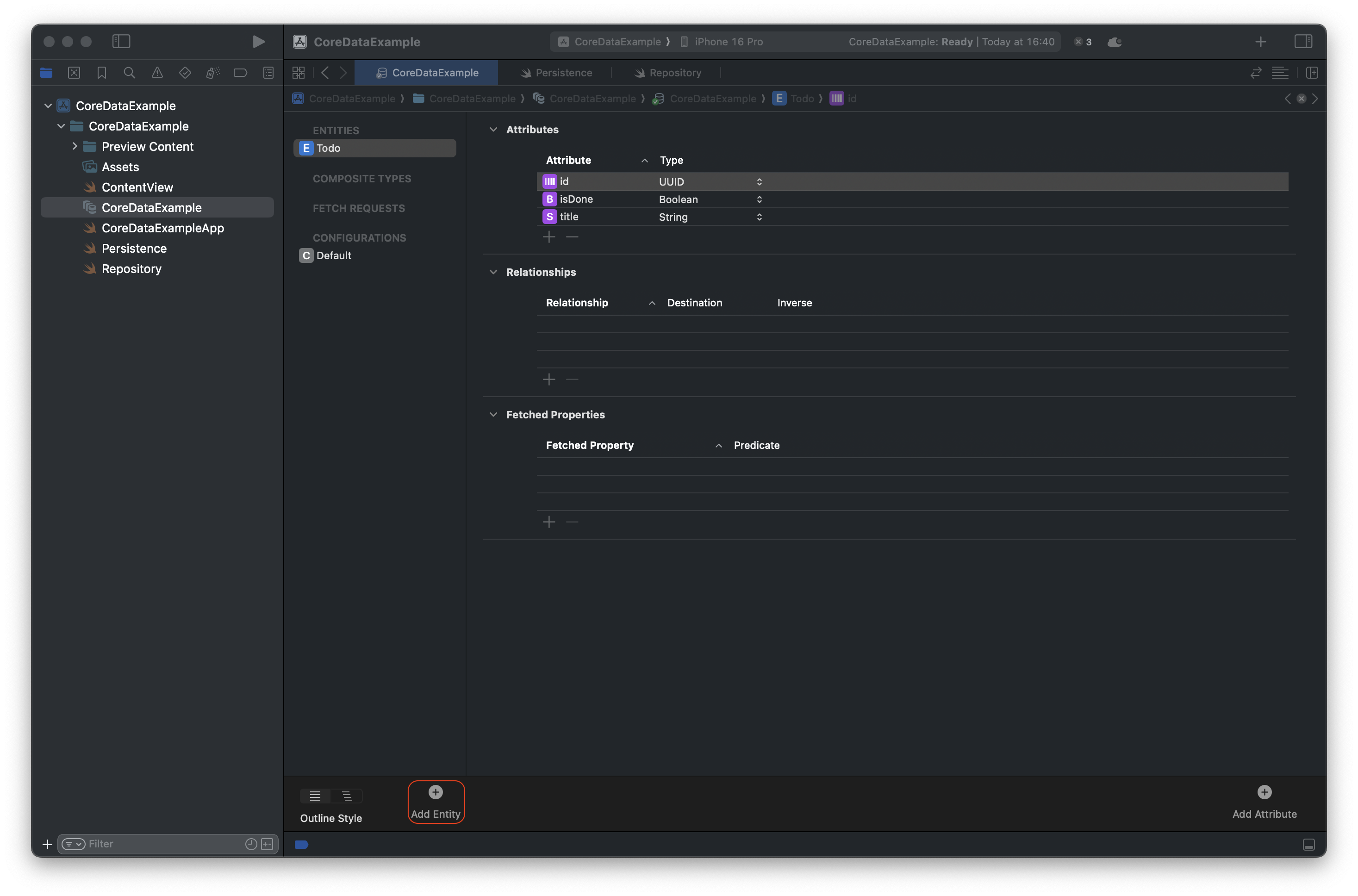This screenshot has width=1358, height=896.
Task: Add an attribute with the plus under Attributes
Action: click(549, 236)
